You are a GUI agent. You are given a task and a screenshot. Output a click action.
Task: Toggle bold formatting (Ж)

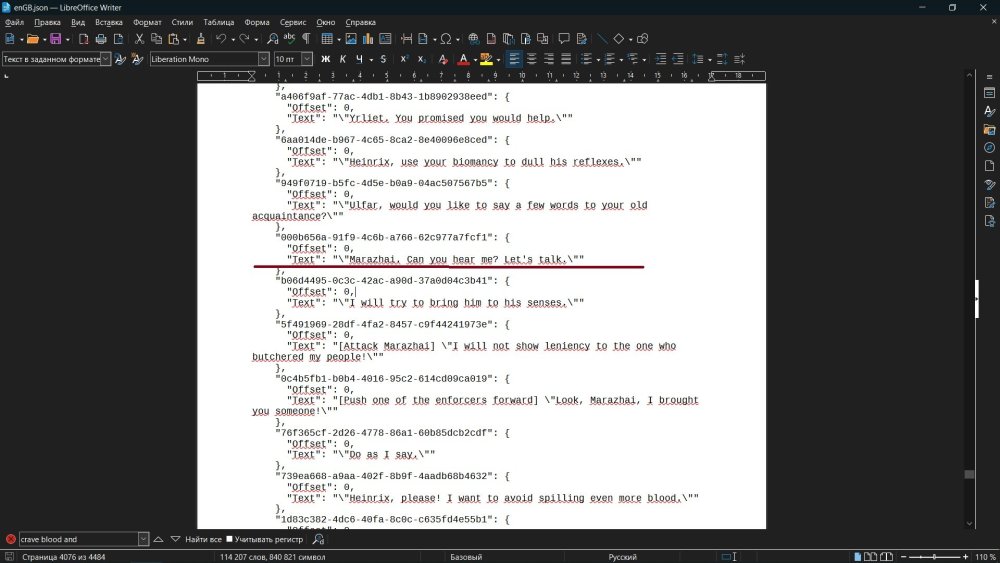[325, 59]
